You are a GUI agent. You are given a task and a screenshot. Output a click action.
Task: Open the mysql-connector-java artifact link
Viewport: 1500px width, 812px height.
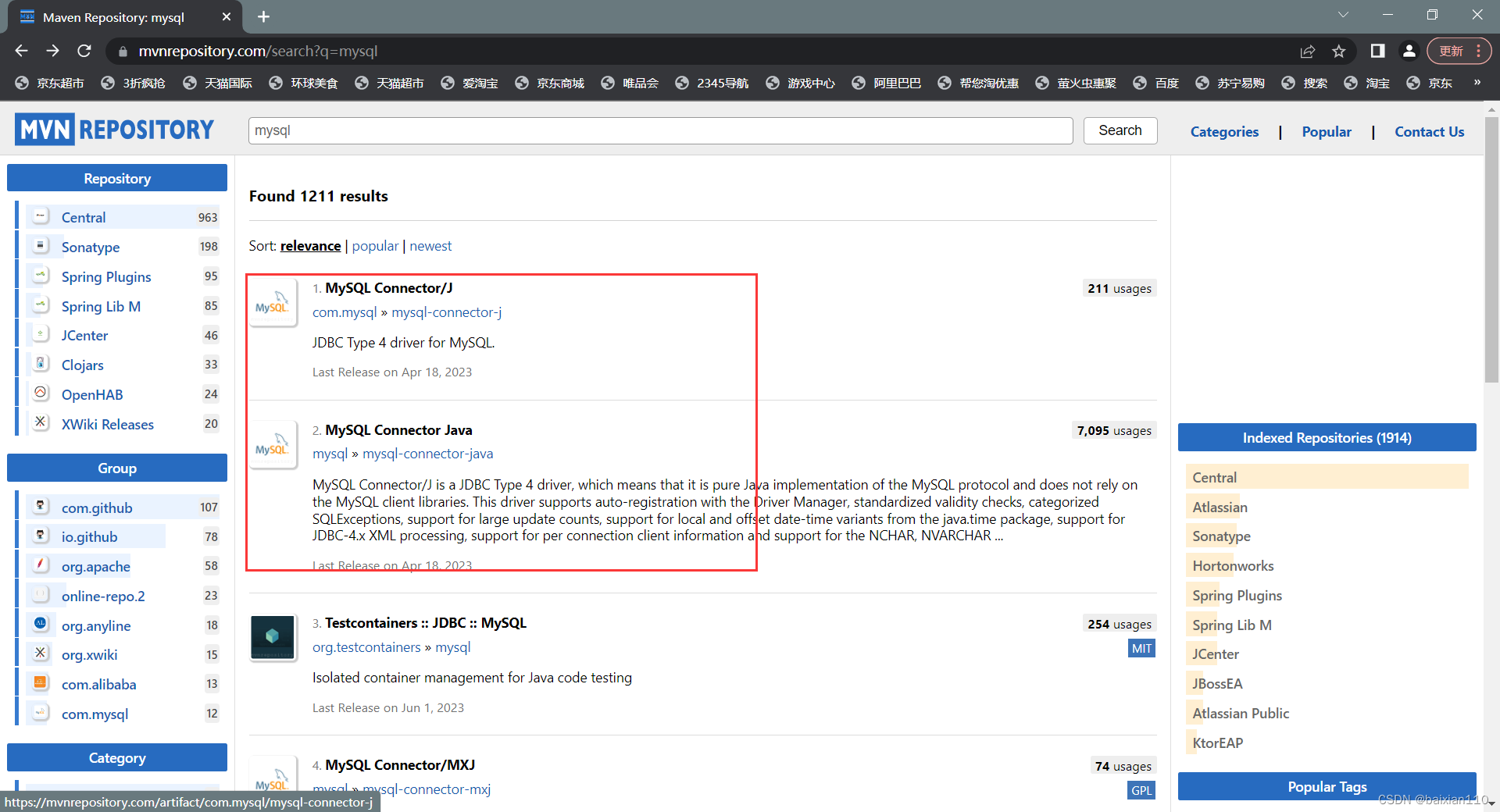[427, 454]
